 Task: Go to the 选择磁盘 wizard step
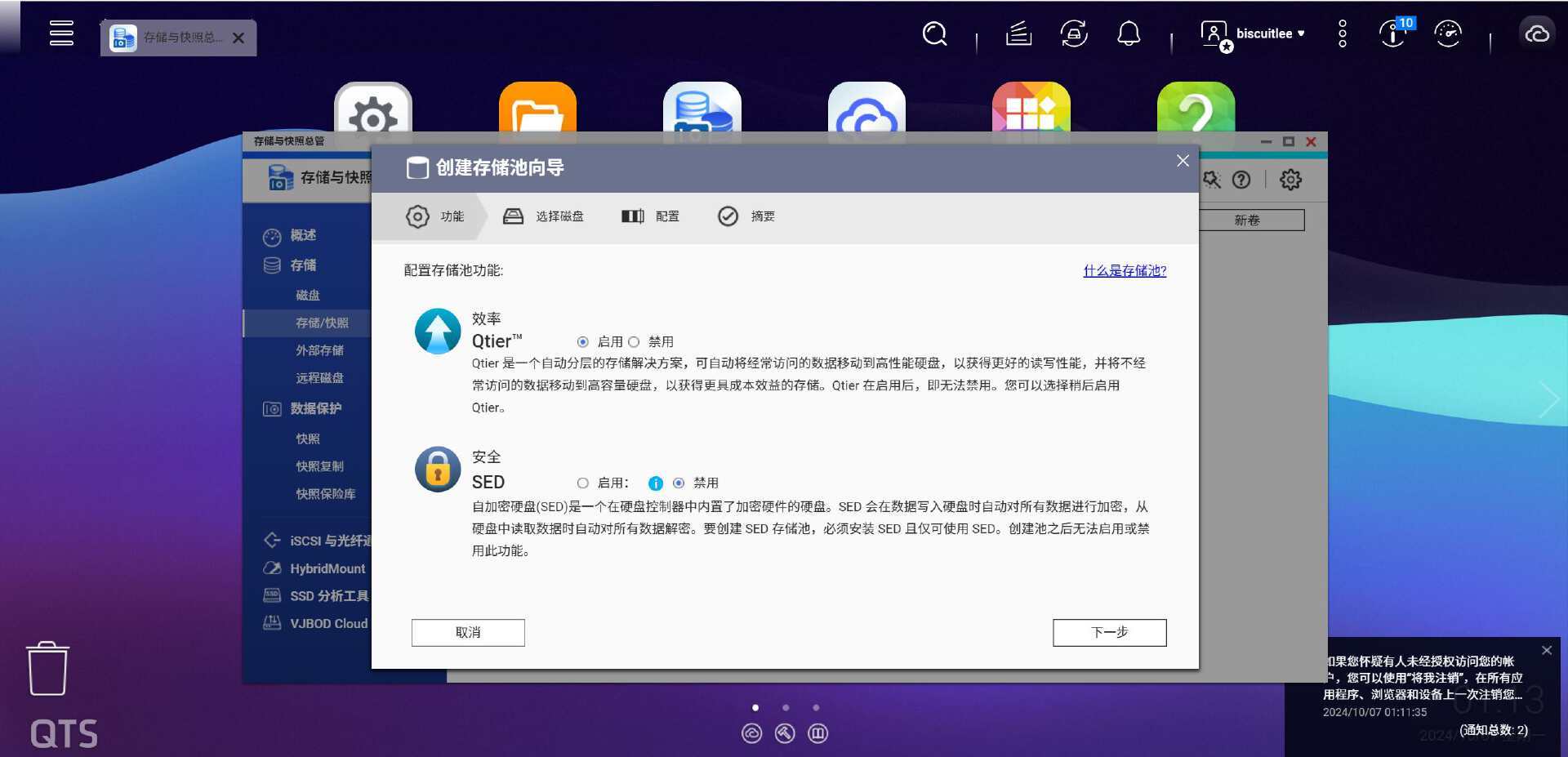click(x=543, y=216)
